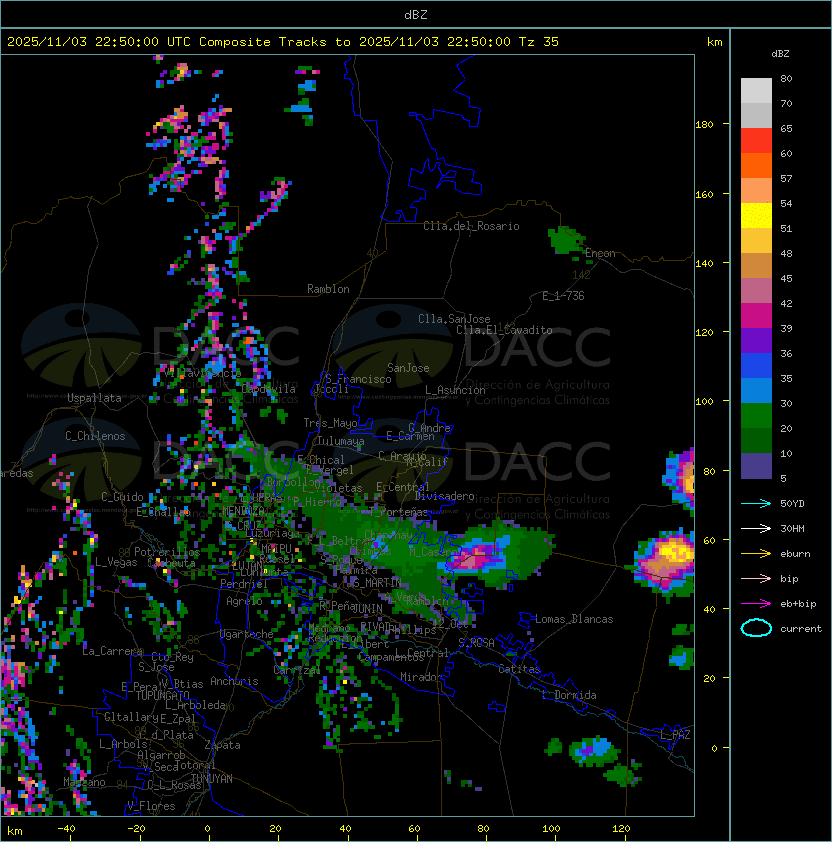The width and height of the screenshot is (832, 842).
Task: Click the 'eburn' legend label
Action: [795, 554]
